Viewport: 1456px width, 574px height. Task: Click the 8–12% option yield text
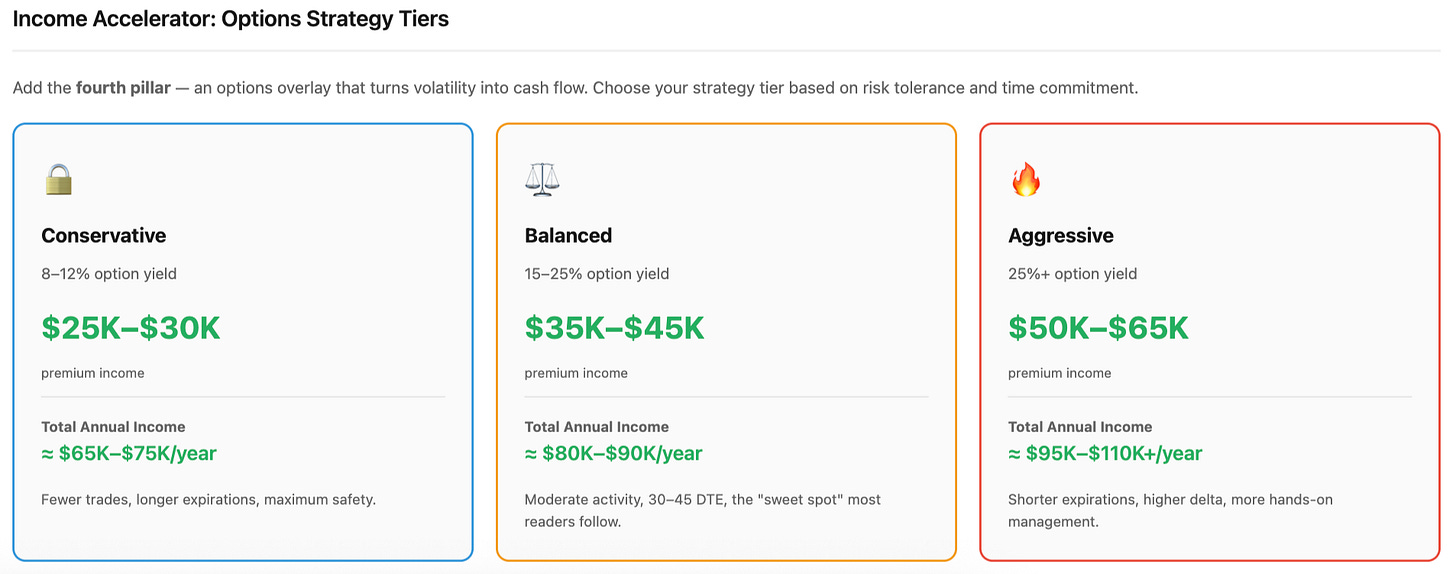click(x=109, y=274)
